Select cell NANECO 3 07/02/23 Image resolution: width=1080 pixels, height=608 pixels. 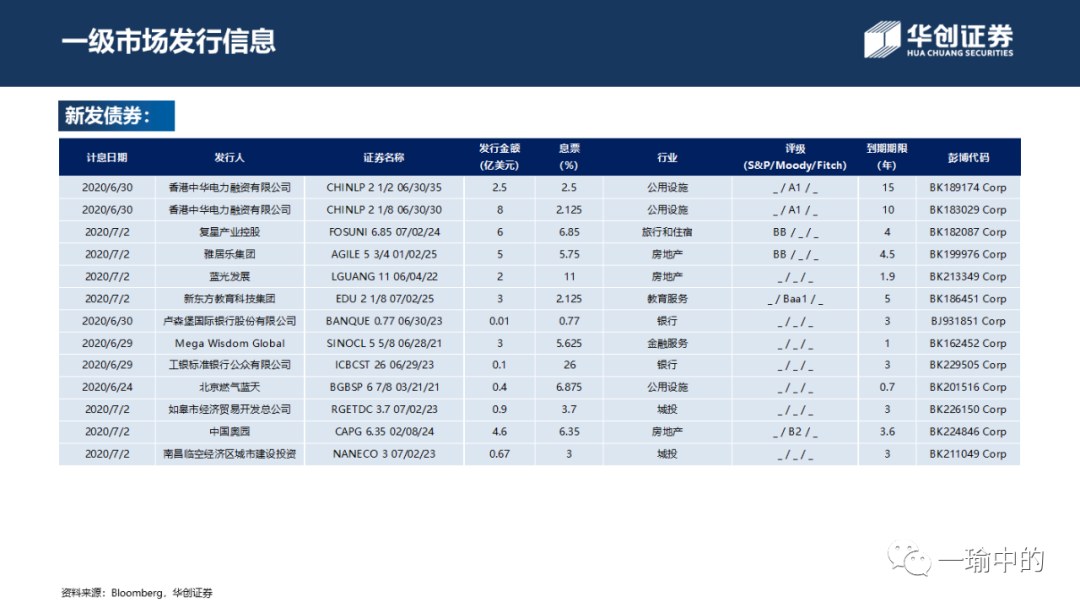coord(384,454)
